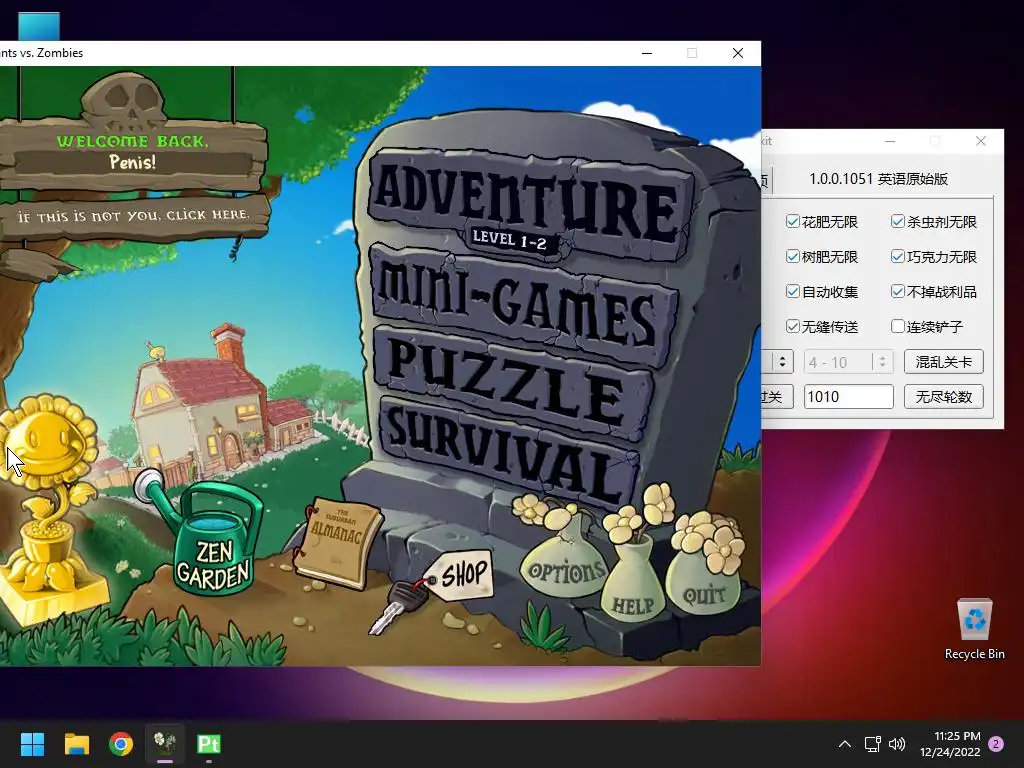Show hidden system tray icons chevron
This screenshot has width=1024, height=768.
coord(844,744)
